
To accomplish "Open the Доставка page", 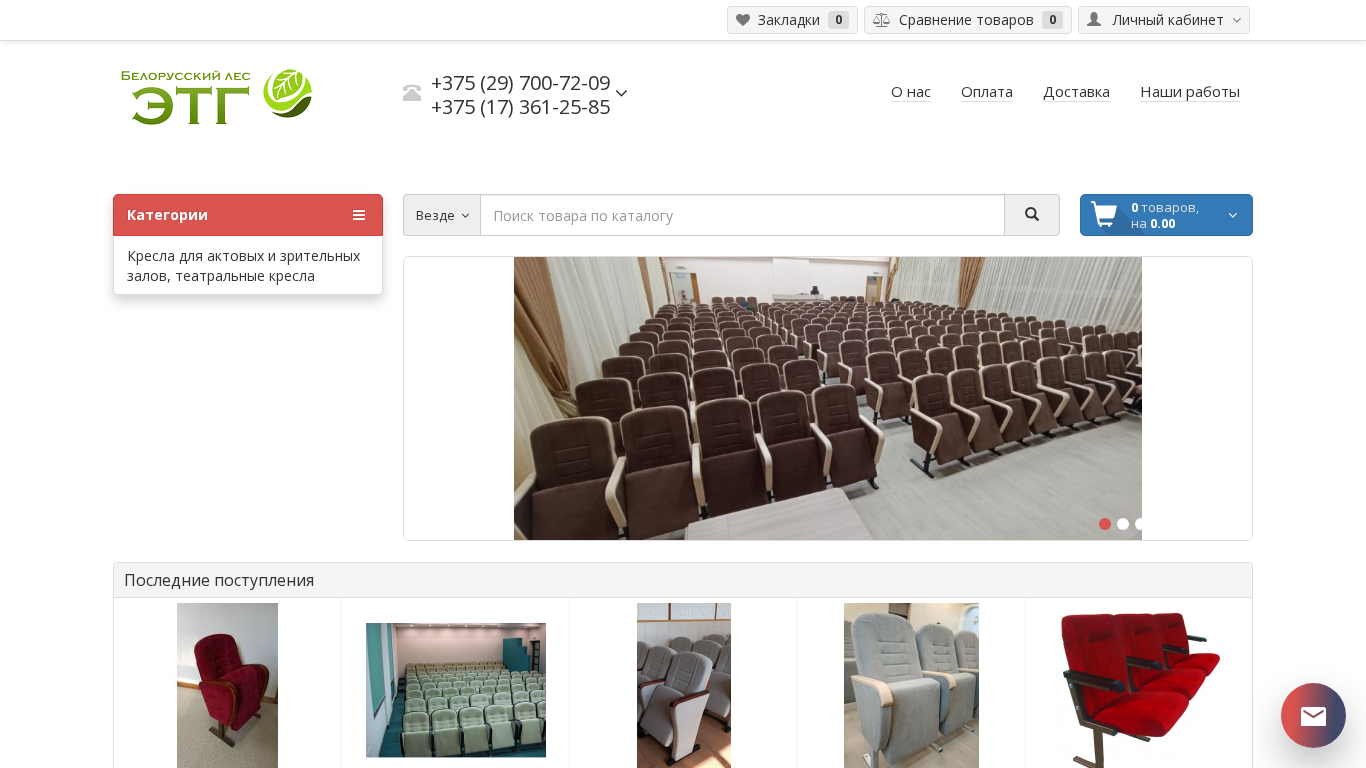I will click(1076, 92).
